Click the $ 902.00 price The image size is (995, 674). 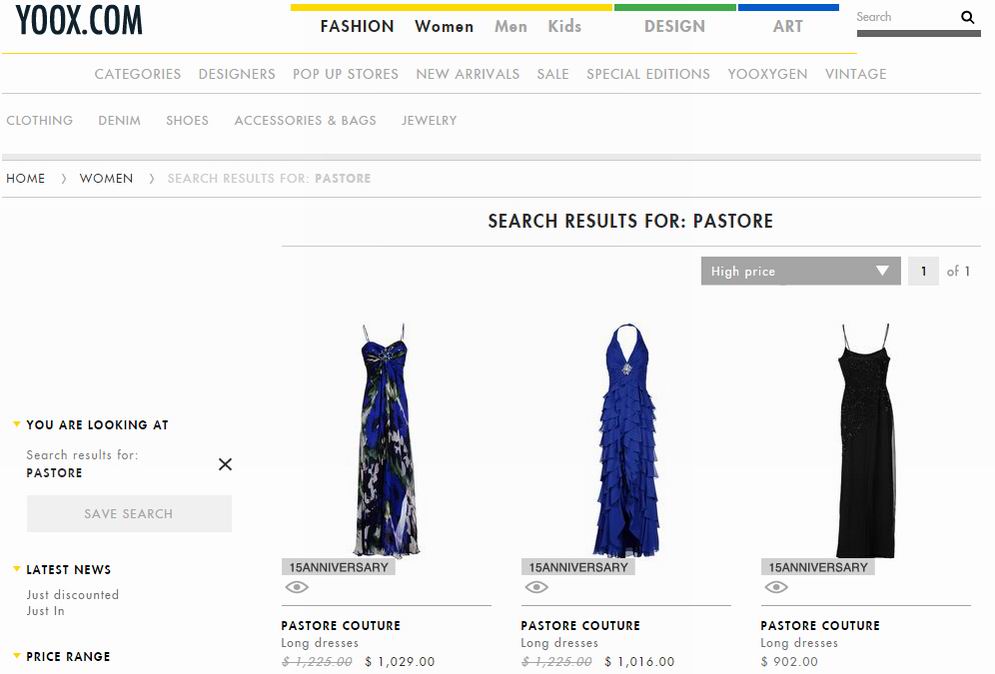(x=789, y=661)
